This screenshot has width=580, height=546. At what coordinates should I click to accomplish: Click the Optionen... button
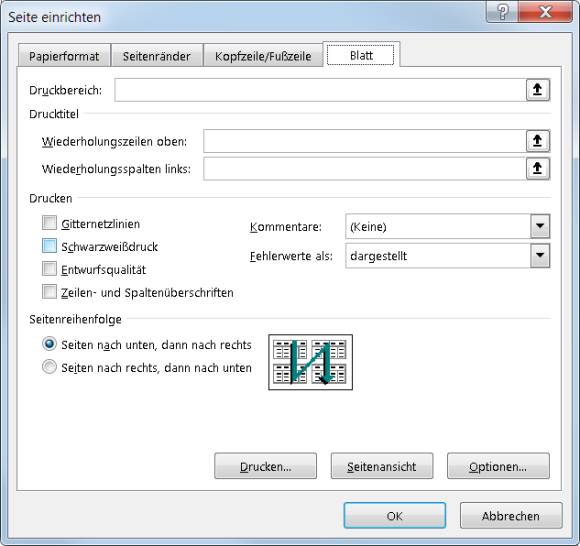(498, 466)
